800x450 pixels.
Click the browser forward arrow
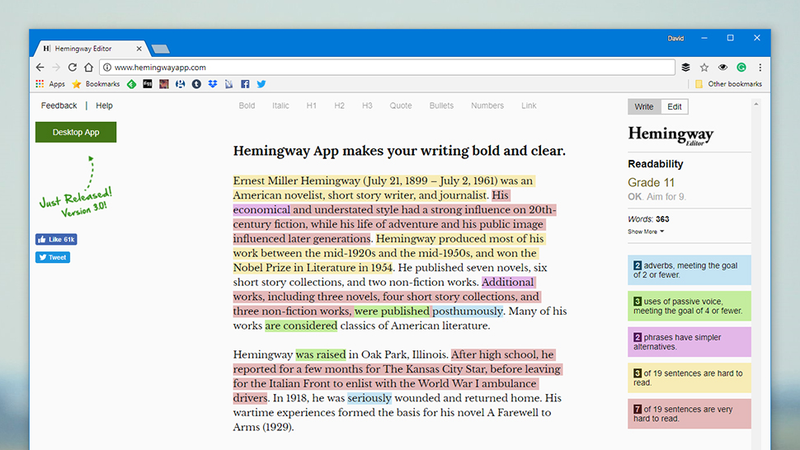(x=56, y=67)
